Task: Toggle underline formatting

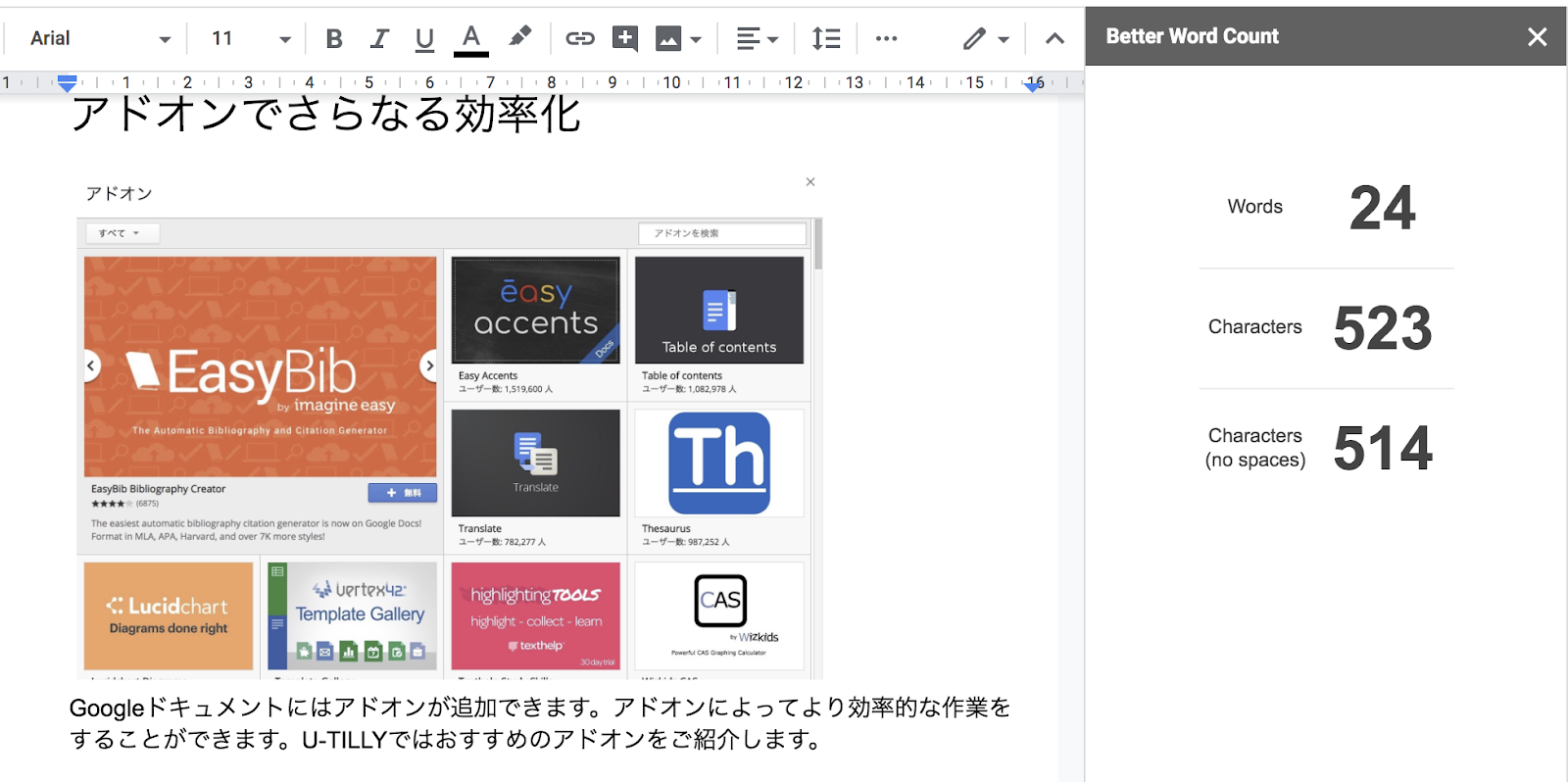Action: pyautogui.click(x=424, y=39)
